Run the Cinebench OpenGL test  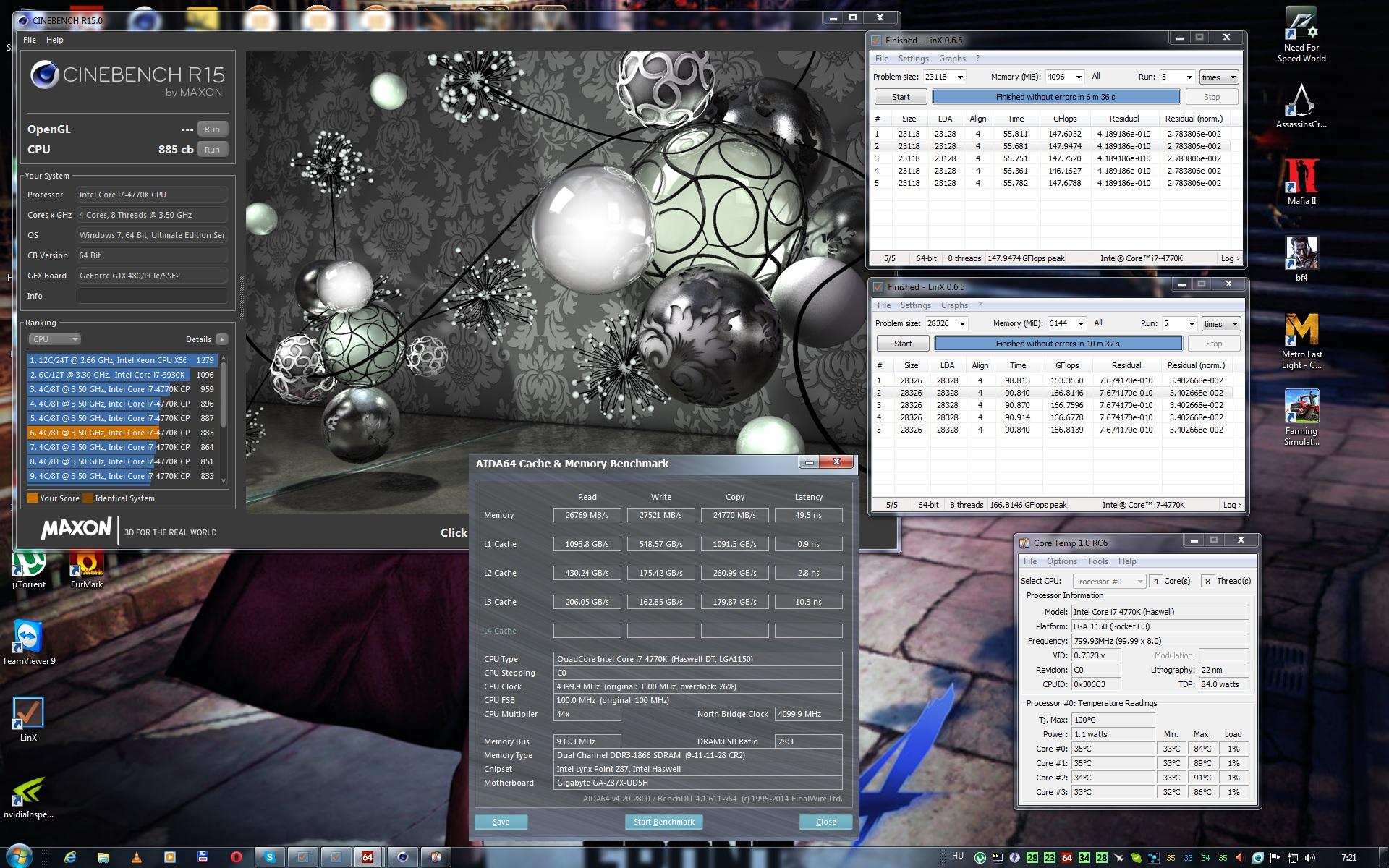212,129
